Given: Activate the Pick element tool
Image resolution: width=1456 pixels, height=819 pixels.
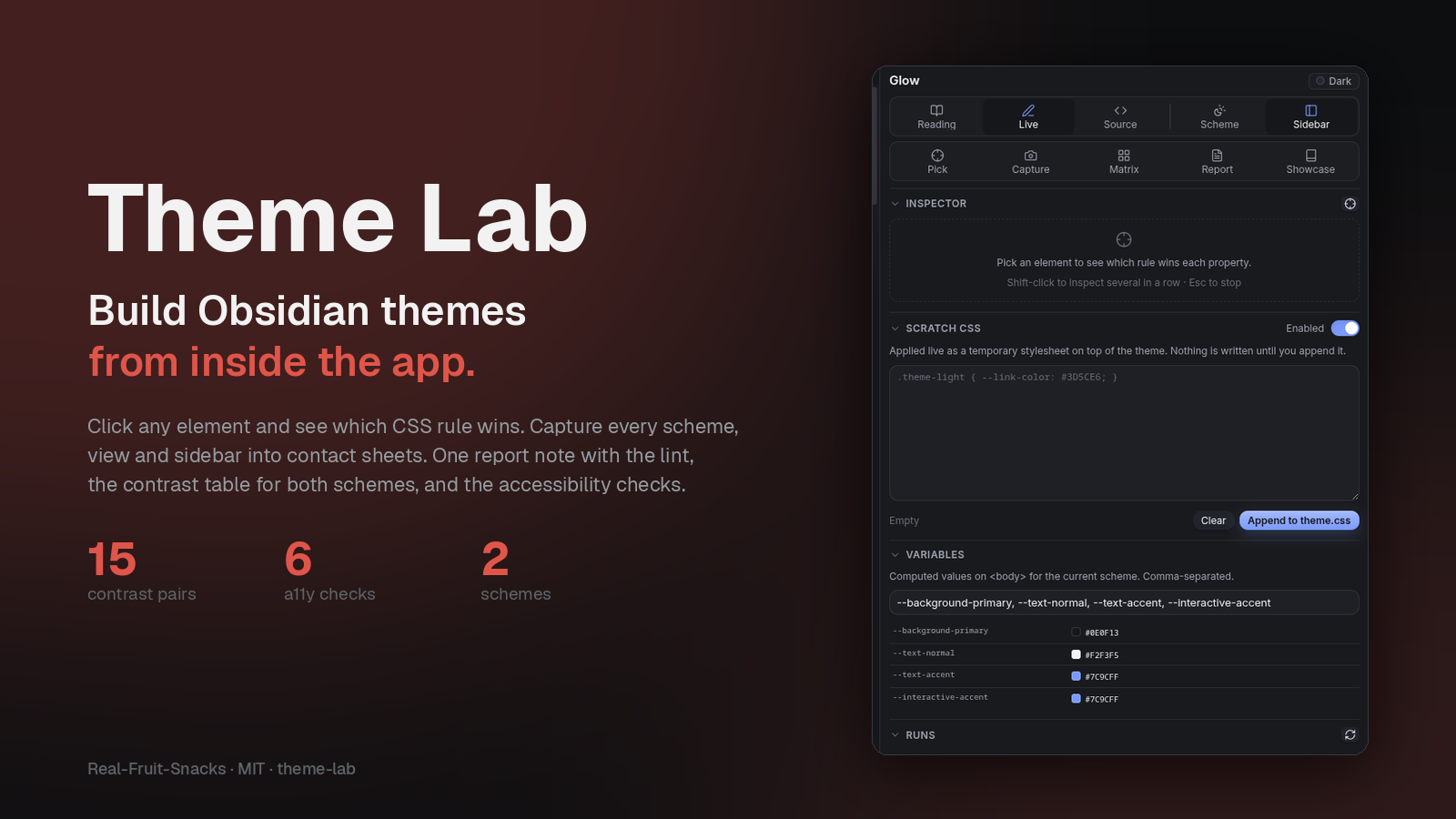Looking at the screenshot, I should pyautogui.click(x=937, y=161).
